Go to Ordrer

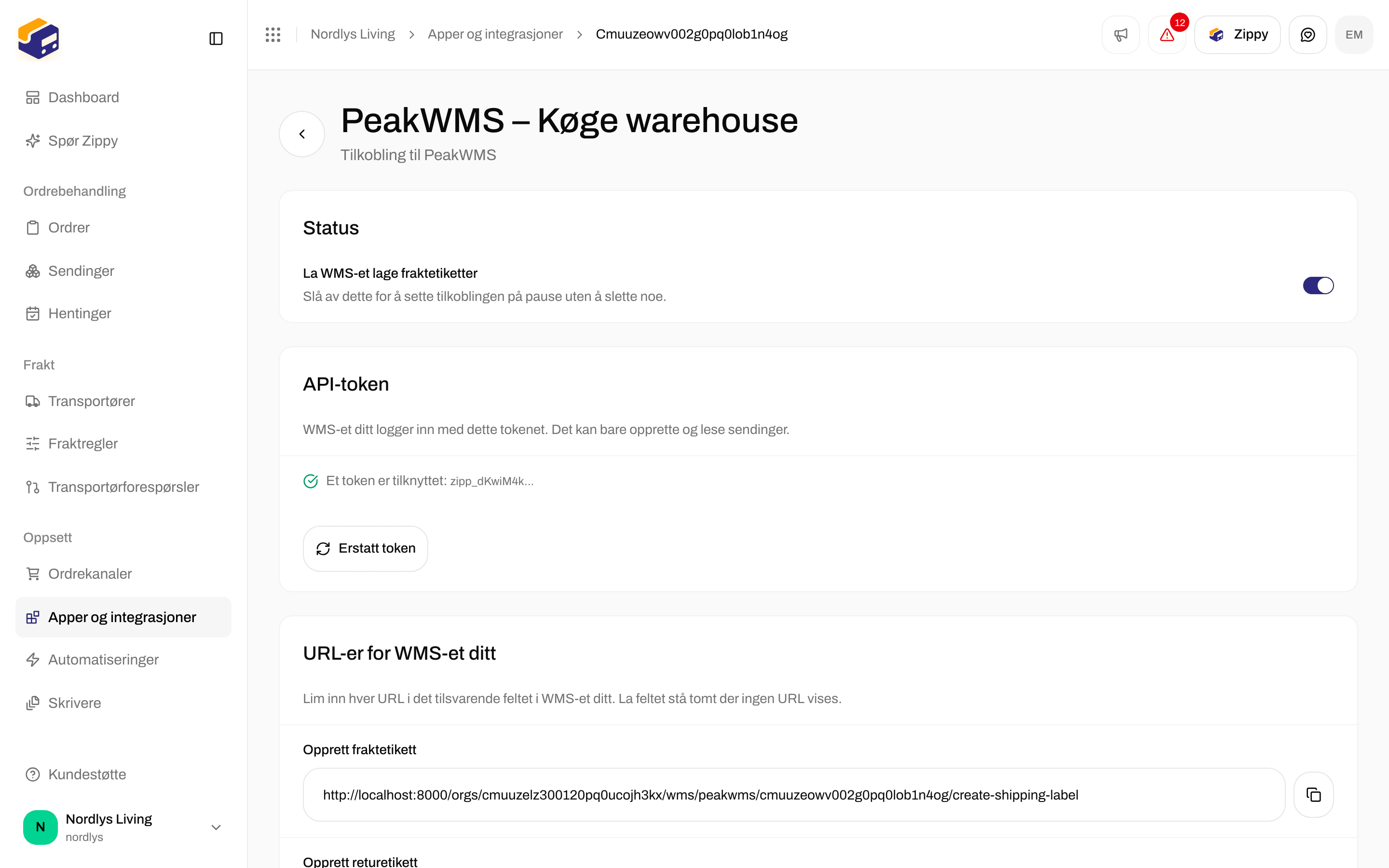123,227
